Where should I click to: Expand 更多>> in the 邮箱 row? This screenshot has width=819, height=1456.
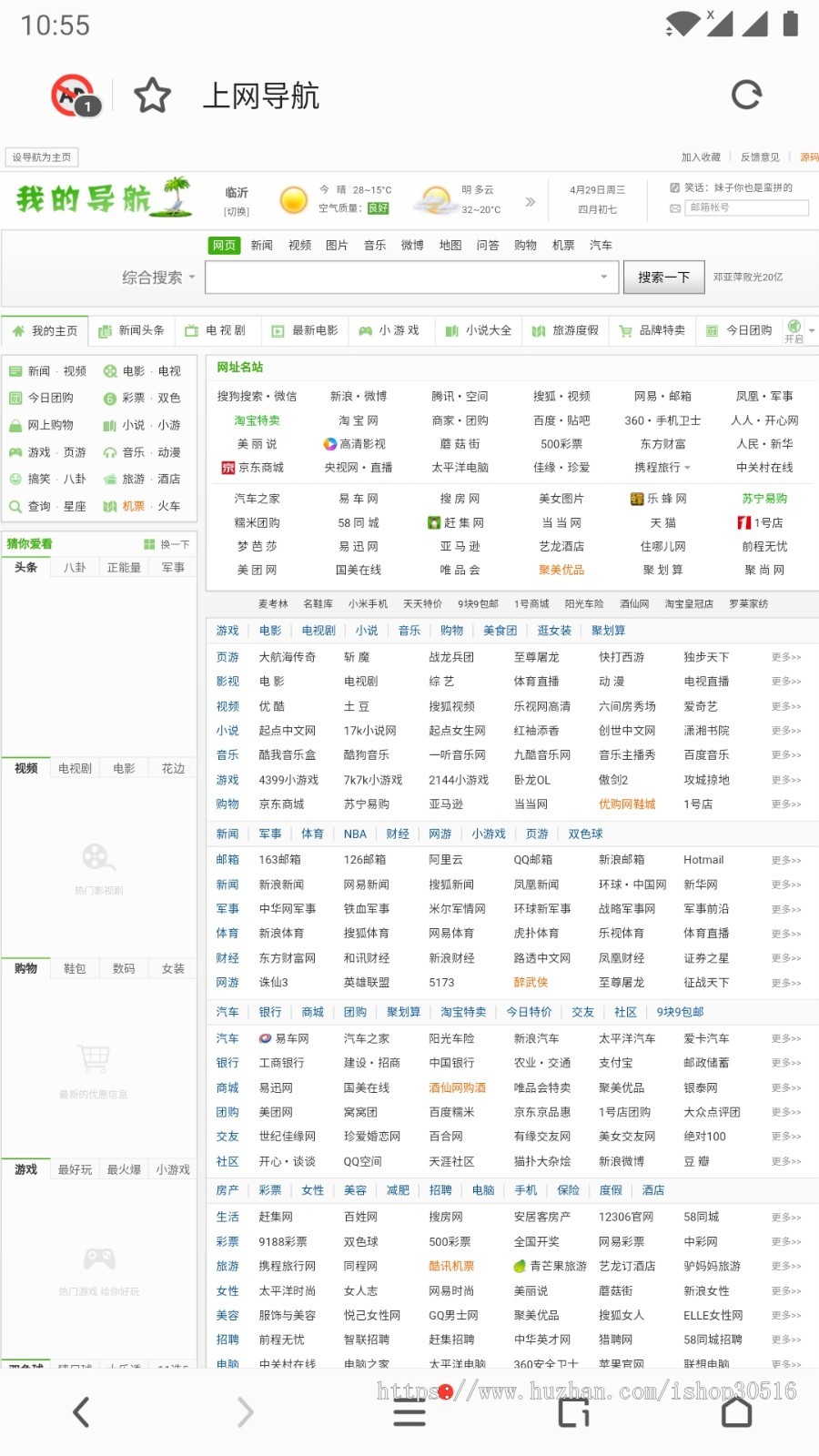coord(786,860)
